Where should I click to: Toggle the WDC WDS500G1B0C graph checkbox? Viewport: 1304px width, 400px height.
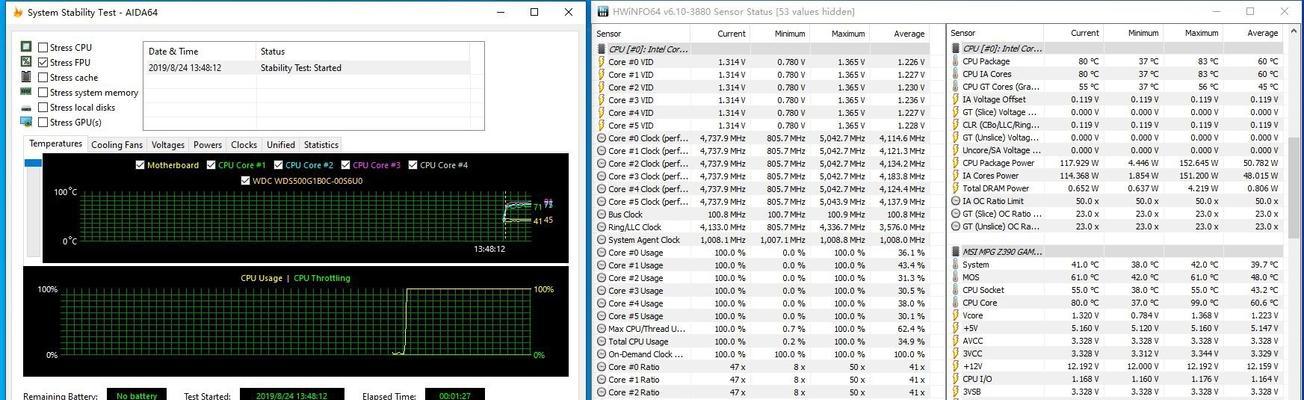tap(244, 180)
